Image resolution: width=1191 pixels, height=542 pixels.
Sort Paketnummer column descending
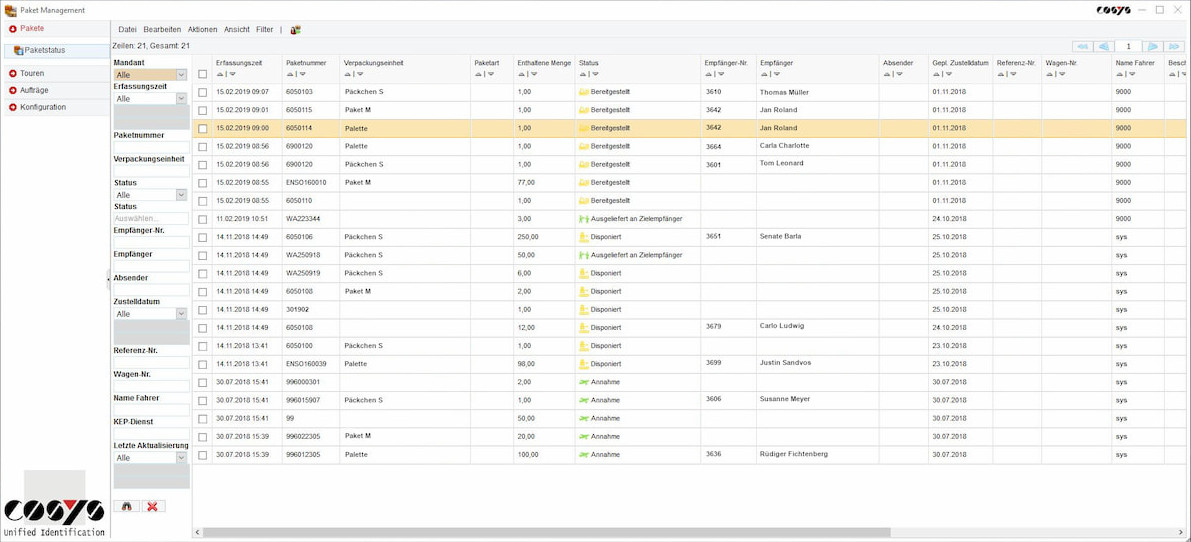302,74
